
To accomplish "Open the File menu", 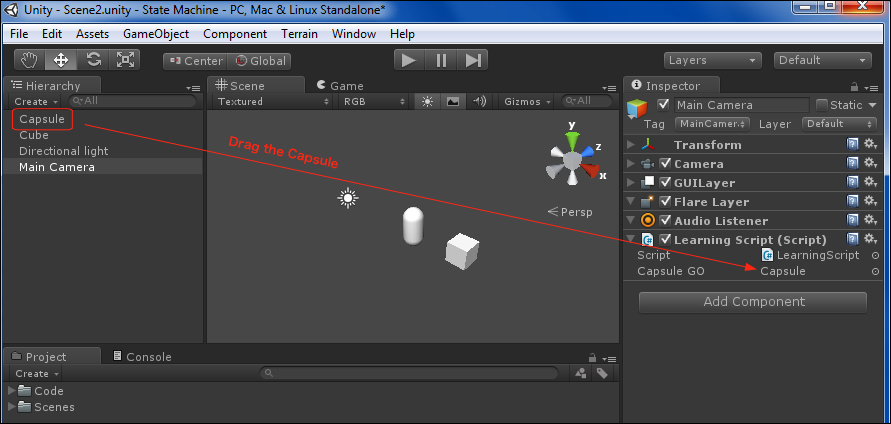I will tap(19, 34).
